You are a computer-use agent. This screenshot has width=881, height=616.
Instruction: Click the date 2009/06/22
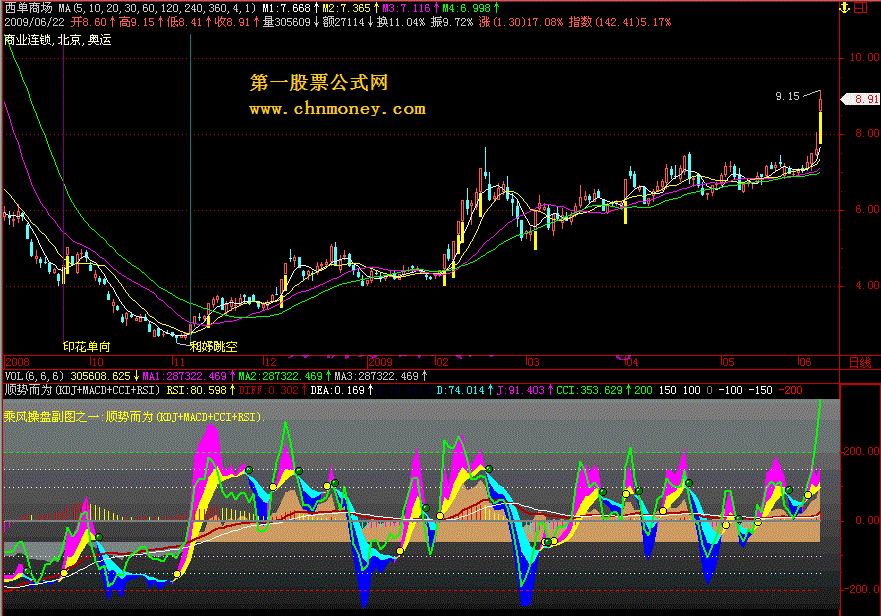(34, 22)
